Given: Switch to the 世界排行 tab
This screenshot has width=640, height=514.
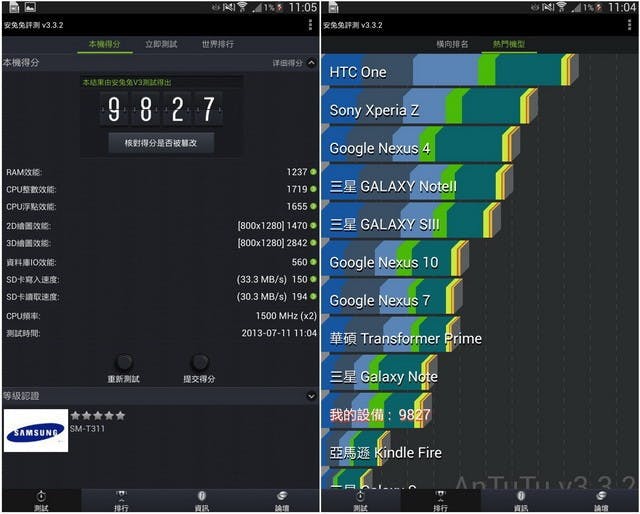Looking at the screenshot, I should (x=218, y=44).
